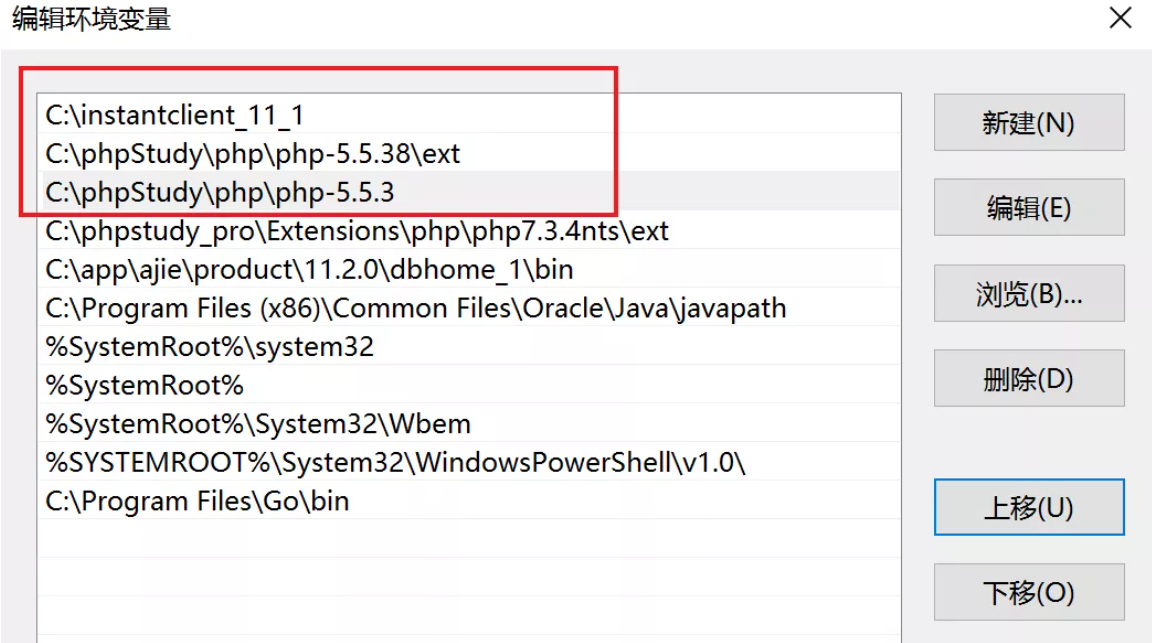Select C:\Program Files\Go\bin entry
Viewport: 1152px width, 643px height.
(469, 500)
